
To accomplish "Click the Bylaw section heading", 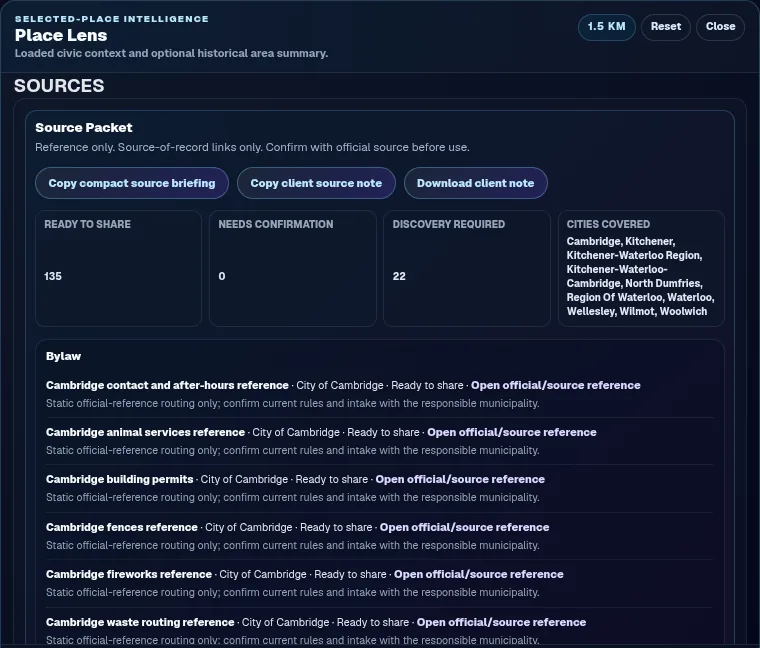I will [63, 356].
